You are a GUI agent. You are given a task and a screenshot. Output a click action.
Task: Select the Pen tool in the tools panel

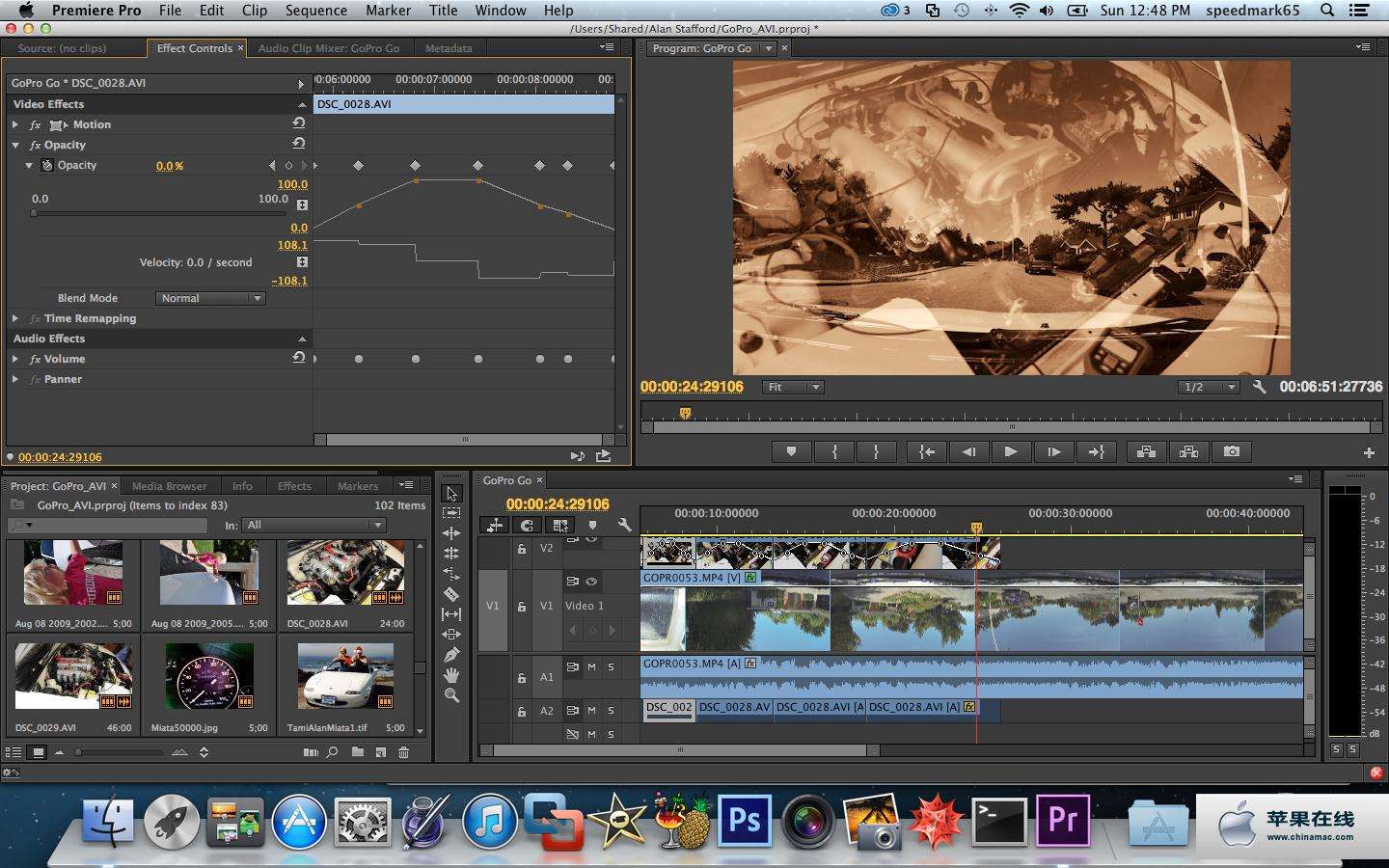(x=450, y=654)
